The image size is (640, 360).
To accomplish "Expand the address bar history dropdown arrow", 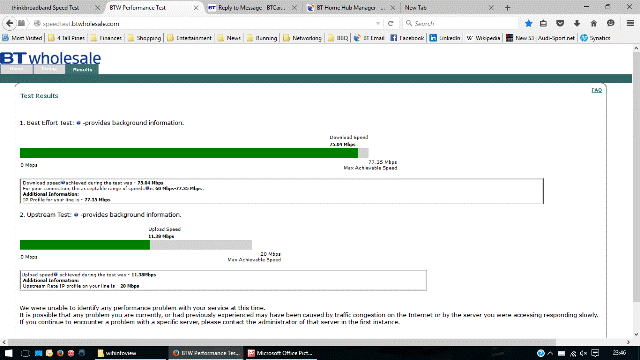I will click(378, 24).
